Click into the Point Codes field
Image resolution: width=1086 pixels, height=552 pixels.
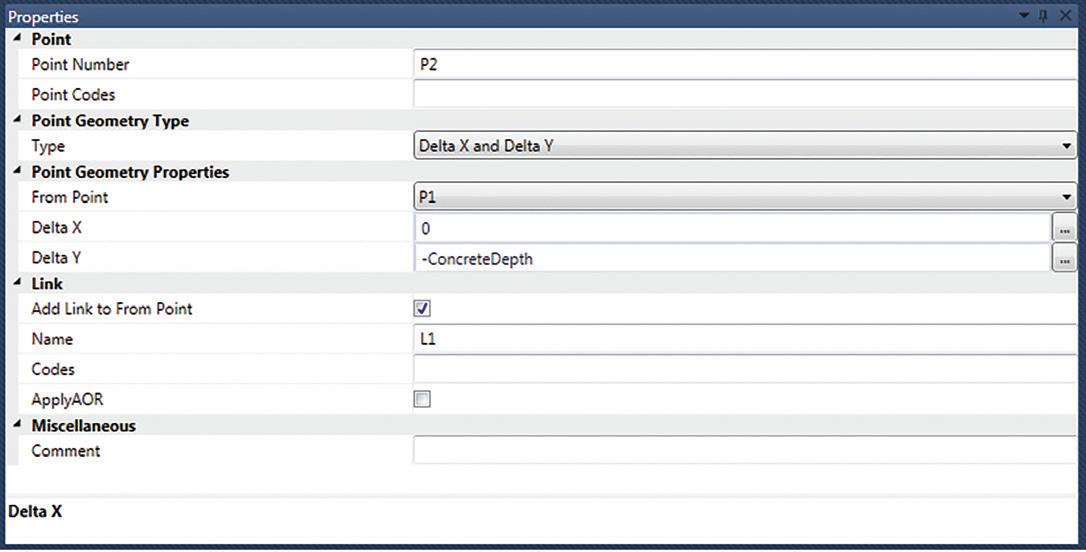pos(745,94)
